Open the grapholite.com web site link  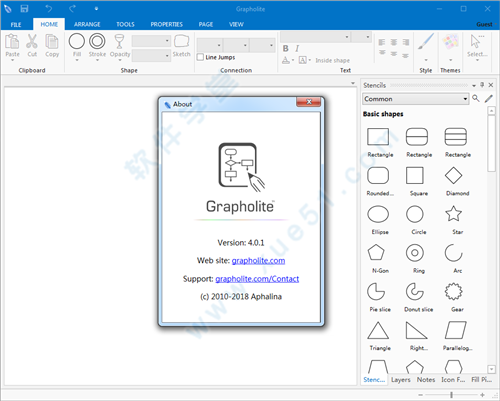258,260
